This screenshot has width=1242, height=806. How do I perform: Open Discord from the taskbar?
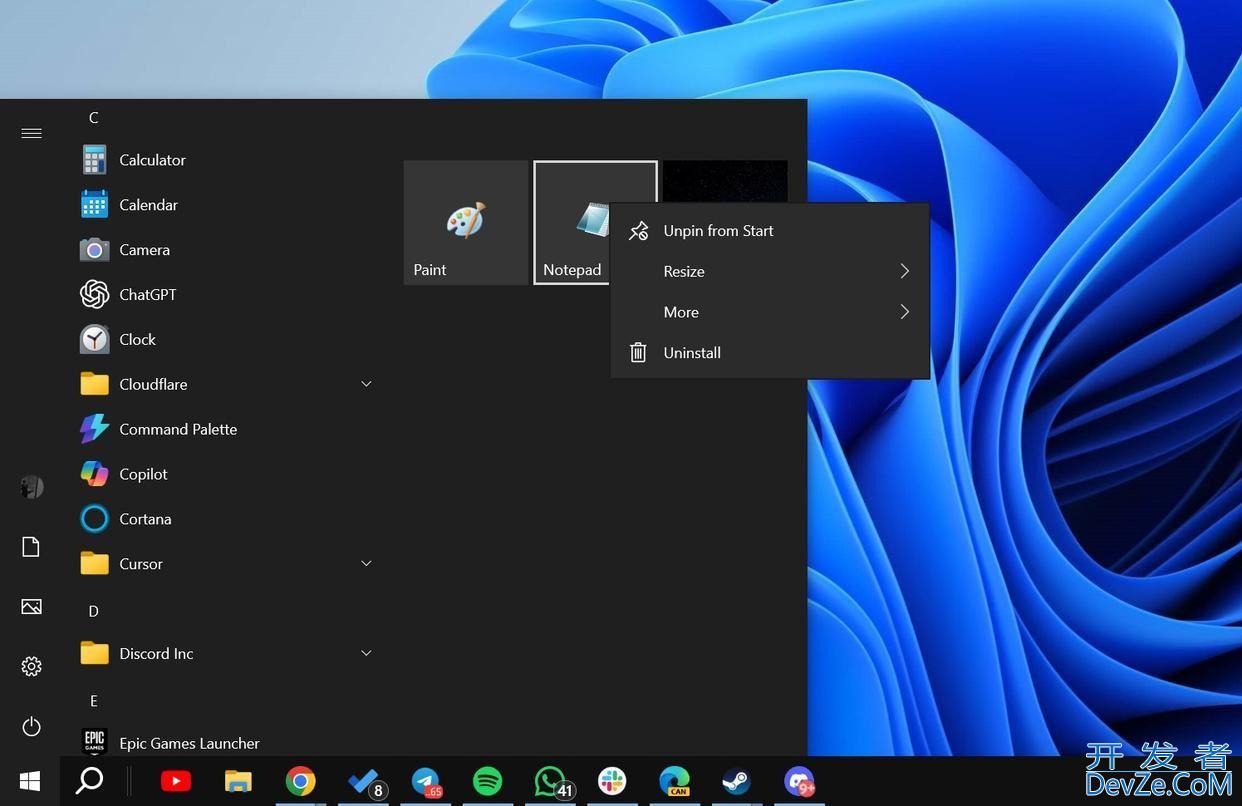click(799, 781)
